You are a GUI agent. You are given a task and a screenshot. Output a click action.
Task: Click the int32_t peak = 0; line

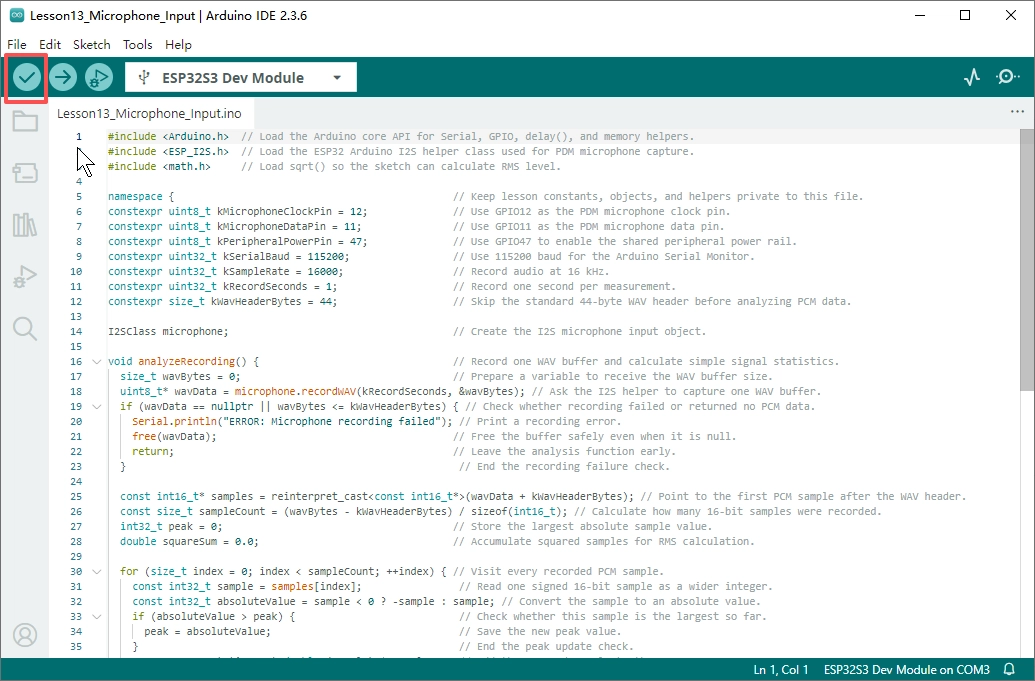click(171, 526)
